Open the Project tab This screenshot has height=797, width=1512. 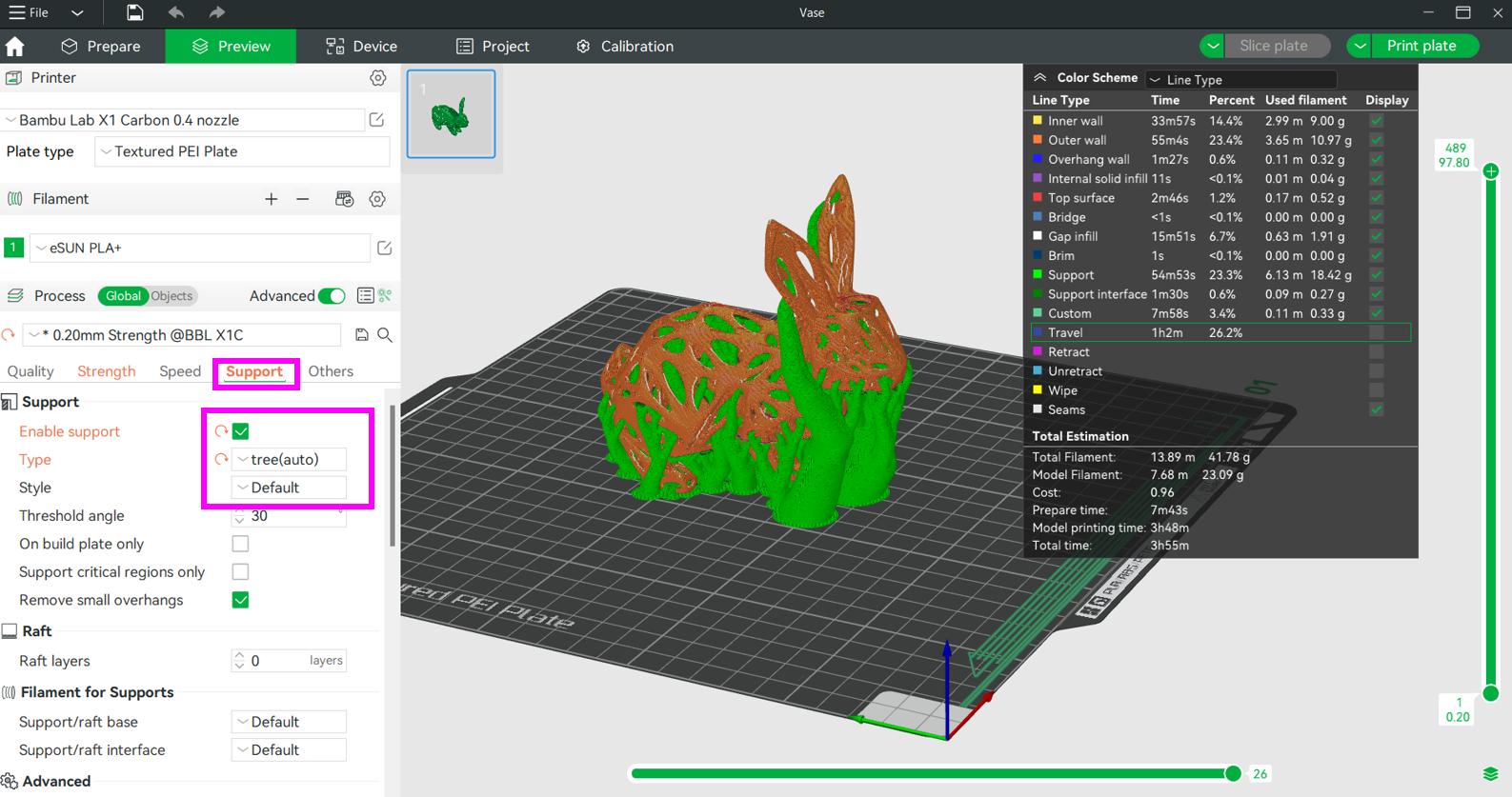tap(493, 46)
